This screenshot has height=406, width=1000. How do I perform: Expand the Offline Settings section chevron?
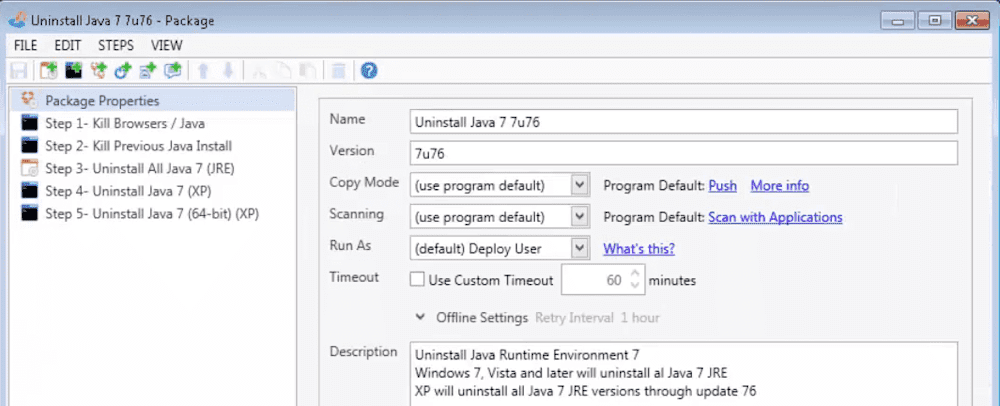(420, 317)
